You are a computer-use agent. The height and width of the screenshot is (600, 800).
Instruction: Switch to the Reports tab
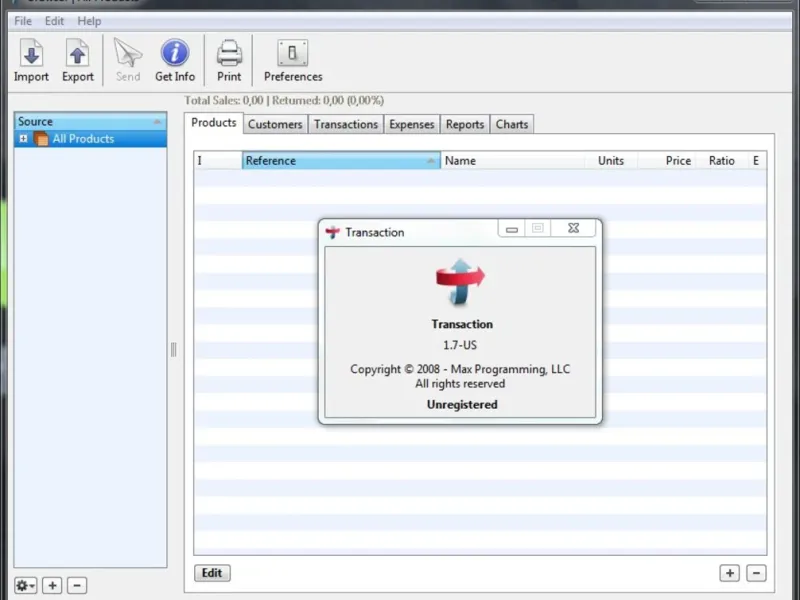[x=465, y=124]
